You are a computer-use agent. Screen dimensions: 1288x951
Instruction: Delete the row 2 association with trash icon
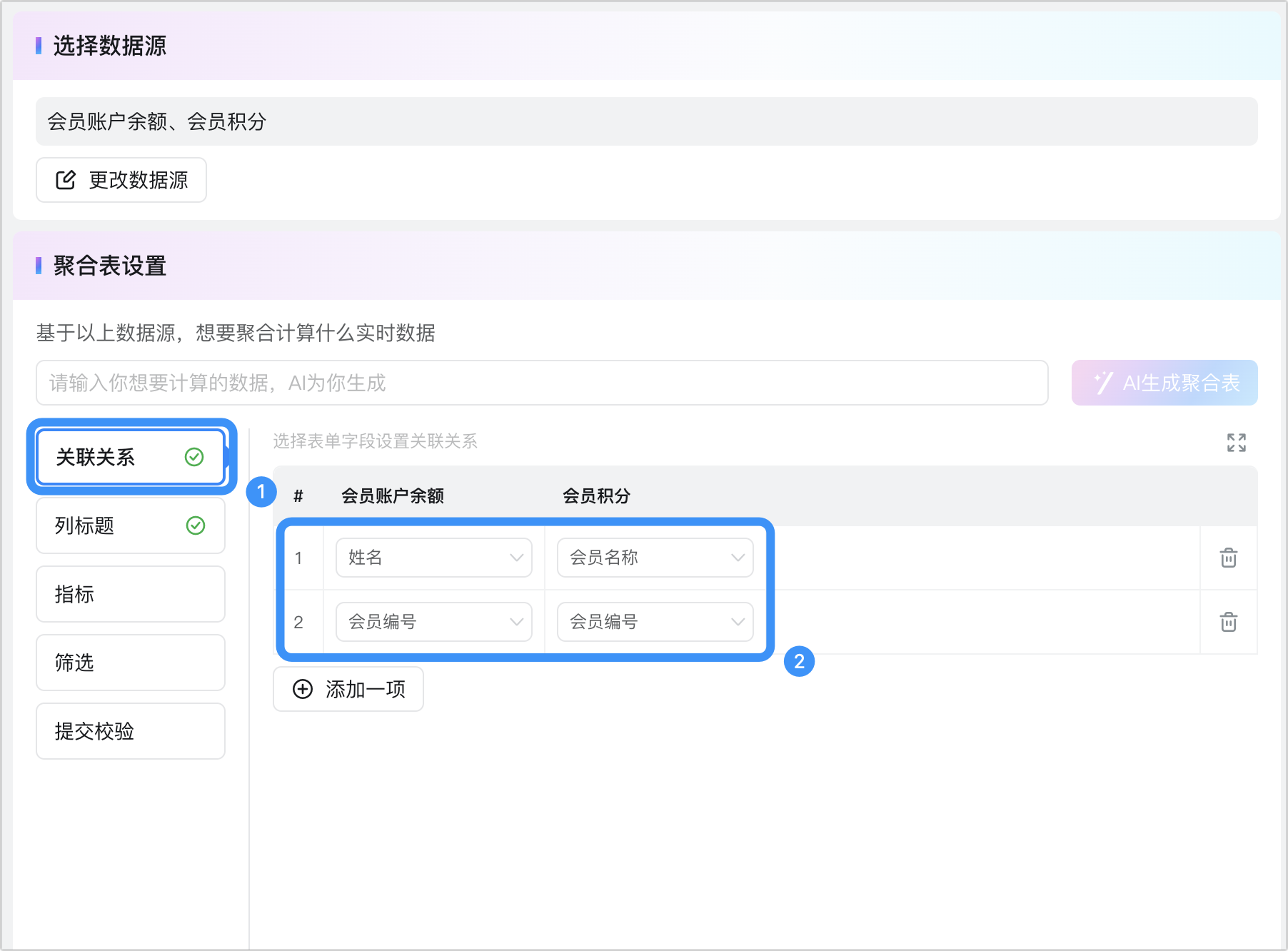(x=1228, y=622)
